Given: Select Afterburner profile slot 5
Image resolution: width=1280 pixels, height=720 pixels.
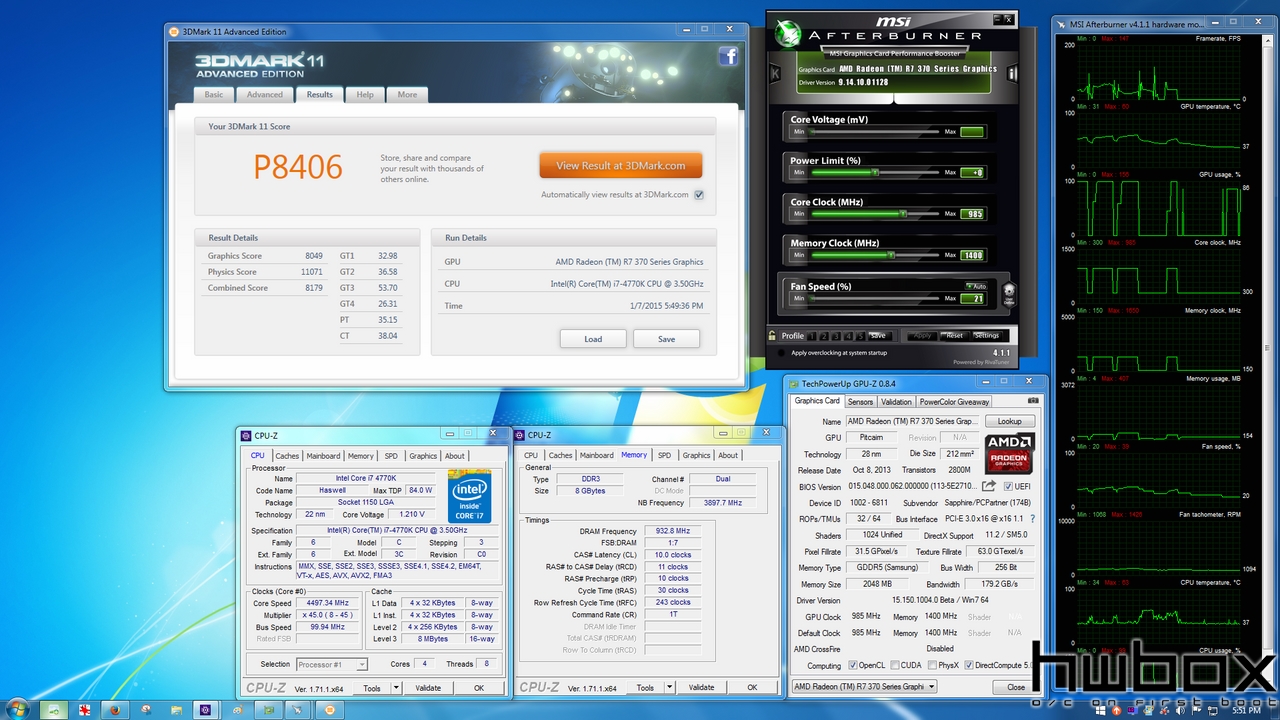Looking at the screenshot, I should coord(860,336).
